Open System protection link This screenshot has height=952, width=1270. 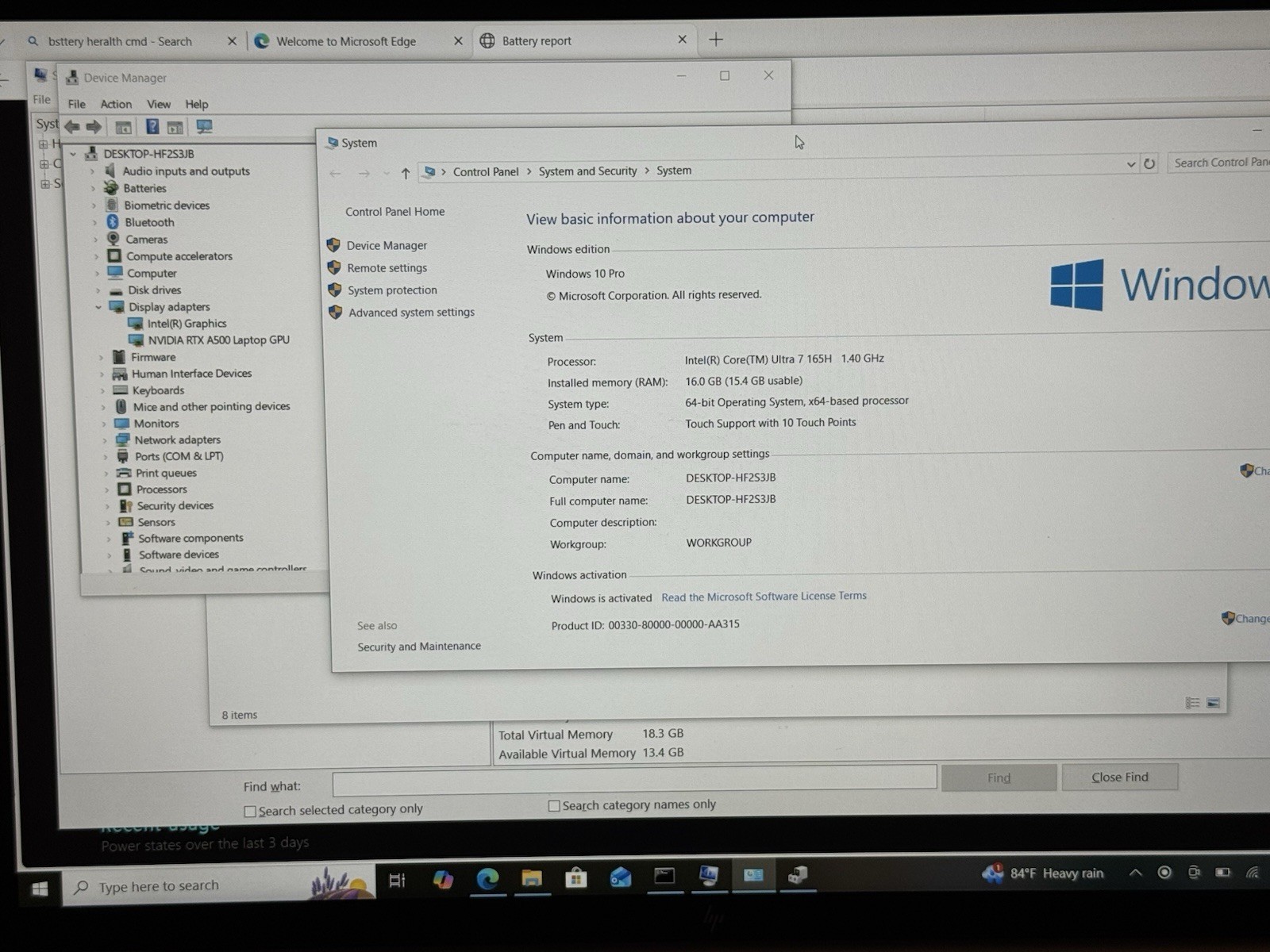pyautogui.click(x=392, y=290)
